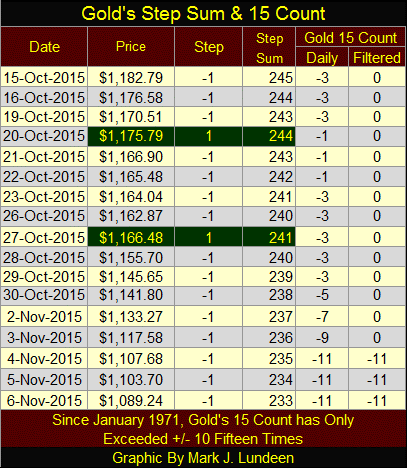Select the $1,089.24 price cell
Image resolution: width=407 pixels, height=468 pixels.
131,400
